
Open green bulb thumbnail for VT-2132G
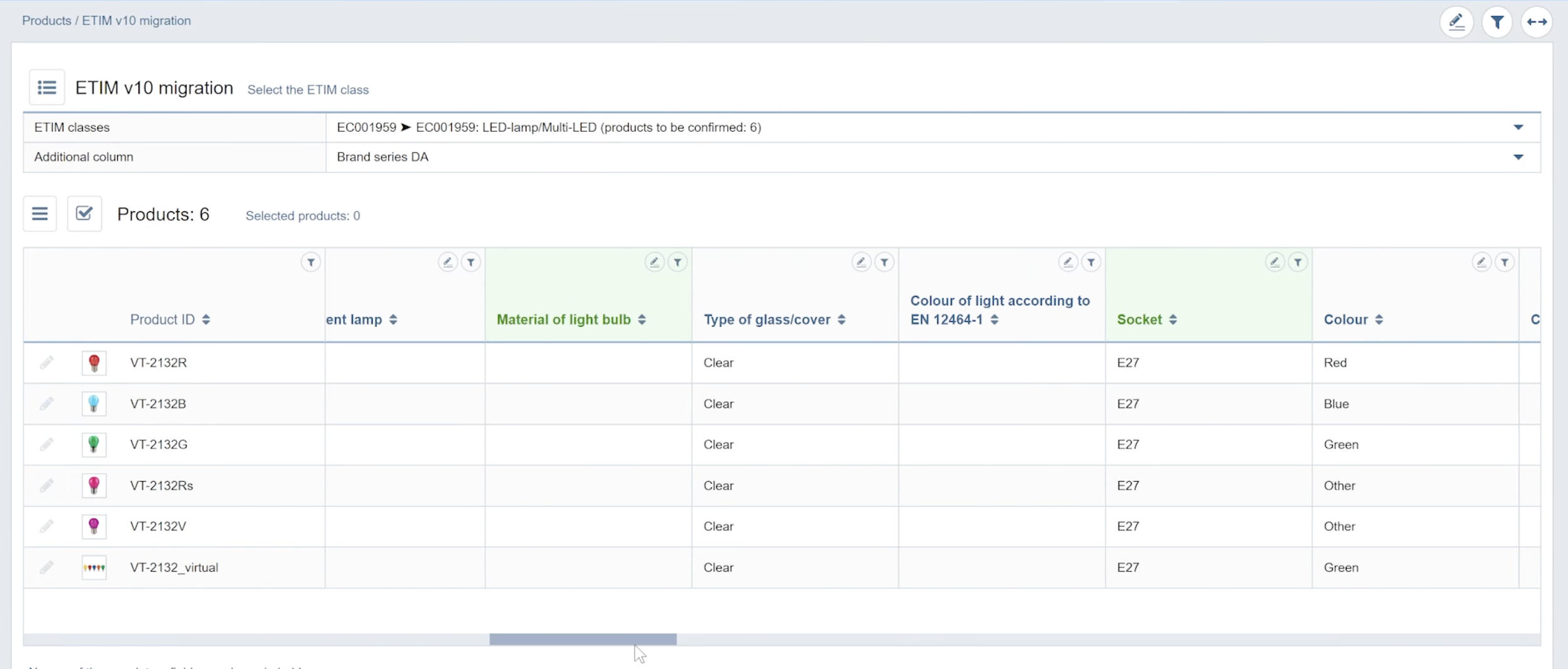coord(94,444)
